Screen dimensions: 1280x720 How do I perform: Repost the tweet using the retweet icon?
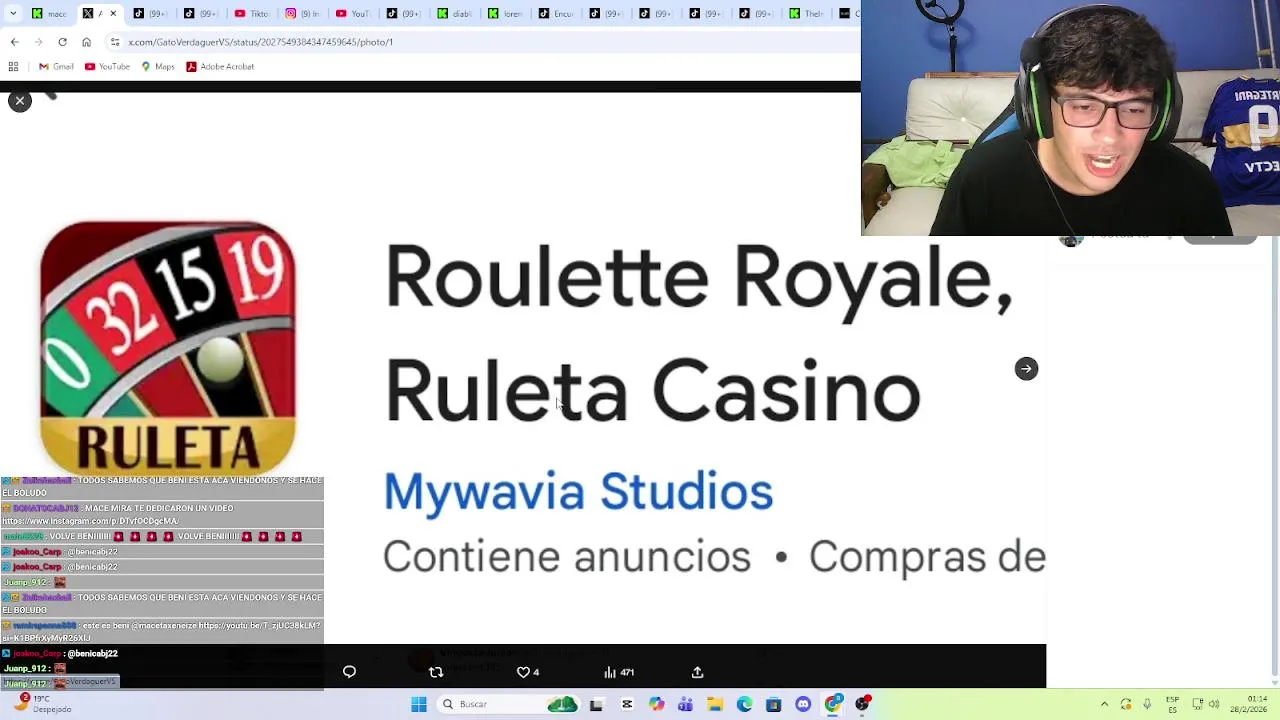[436, 672]
